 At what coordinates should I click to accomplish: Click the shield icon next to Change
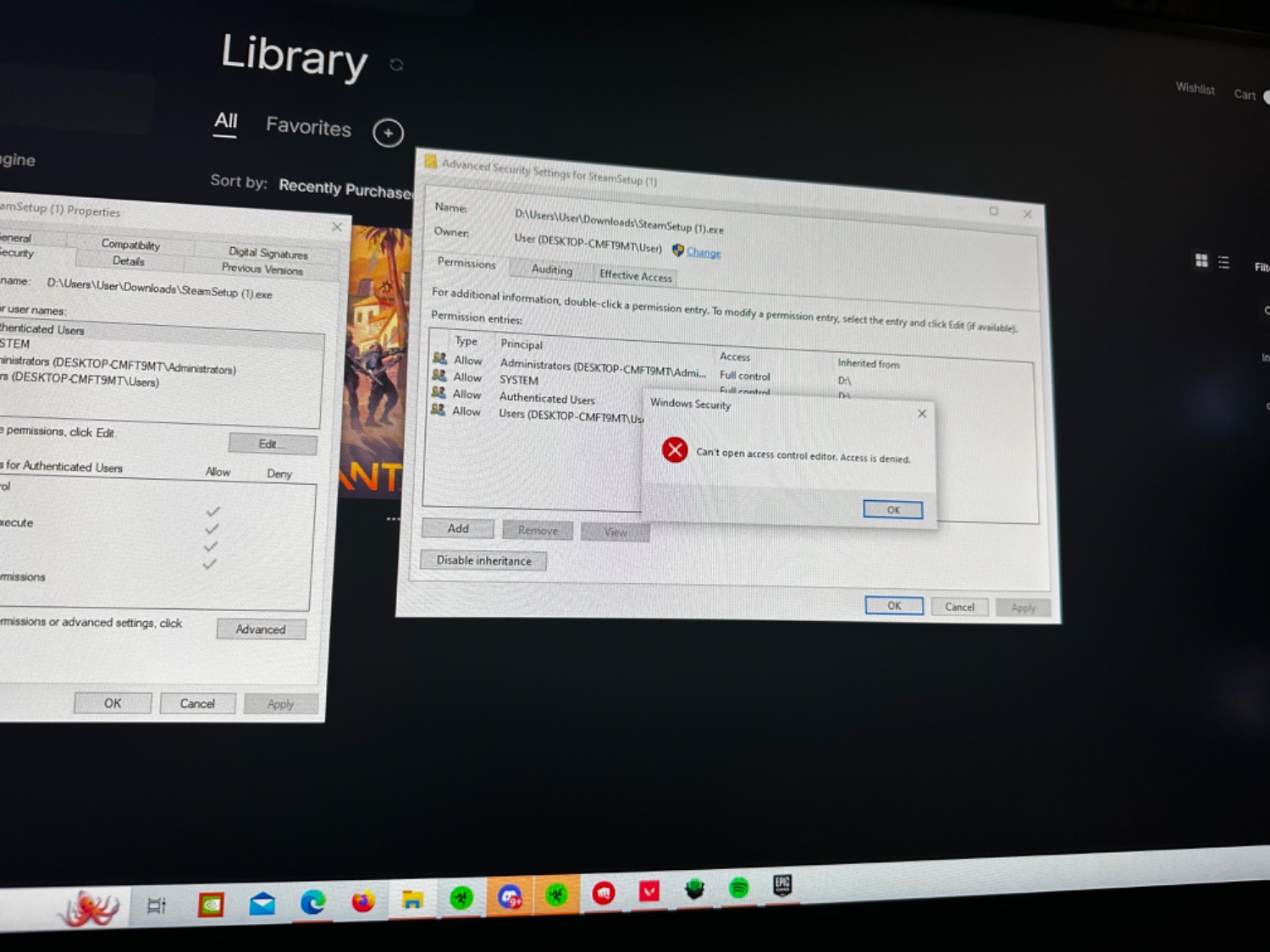click(677, 250)
